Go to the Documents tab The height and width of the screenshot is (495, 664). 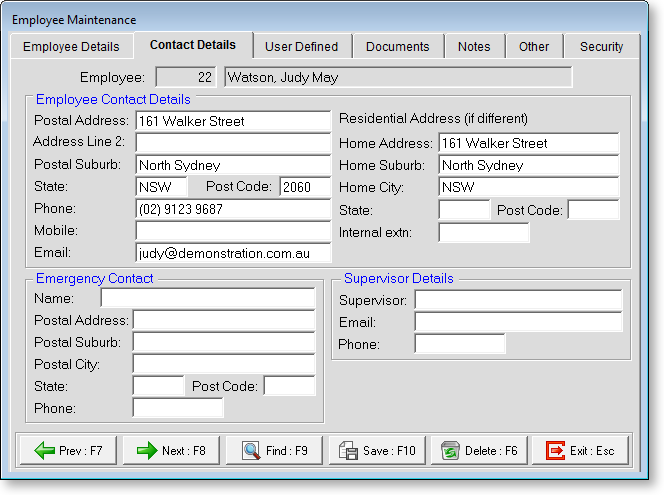coord(397,46)
